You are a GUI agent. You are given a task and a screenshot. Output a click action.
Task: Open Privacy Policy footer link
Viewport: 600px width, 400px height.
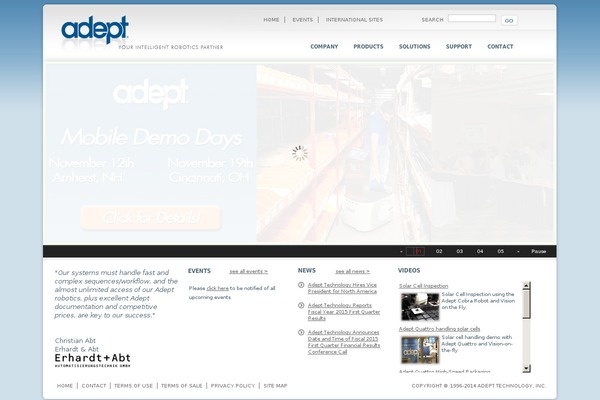[233, 386]
